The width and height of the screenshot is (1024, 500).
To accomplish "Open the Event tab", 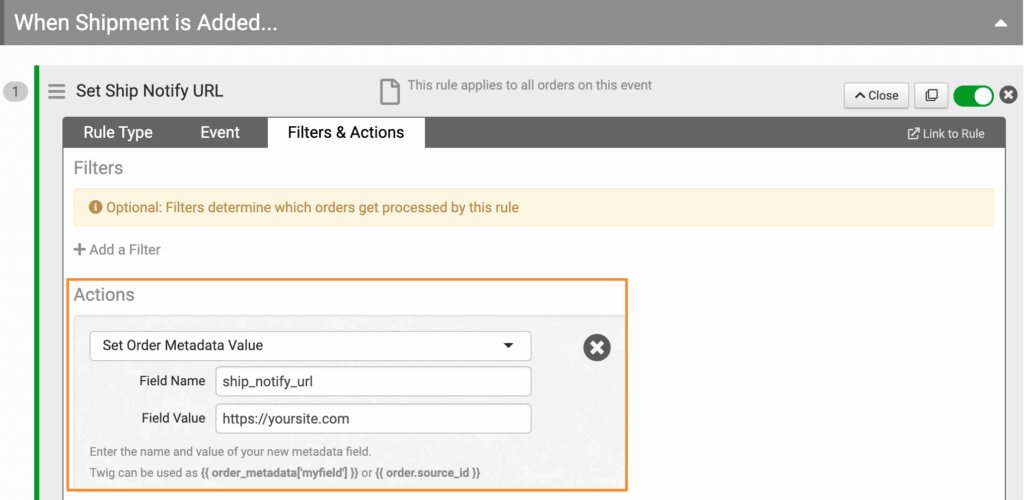I will [220, 133].
